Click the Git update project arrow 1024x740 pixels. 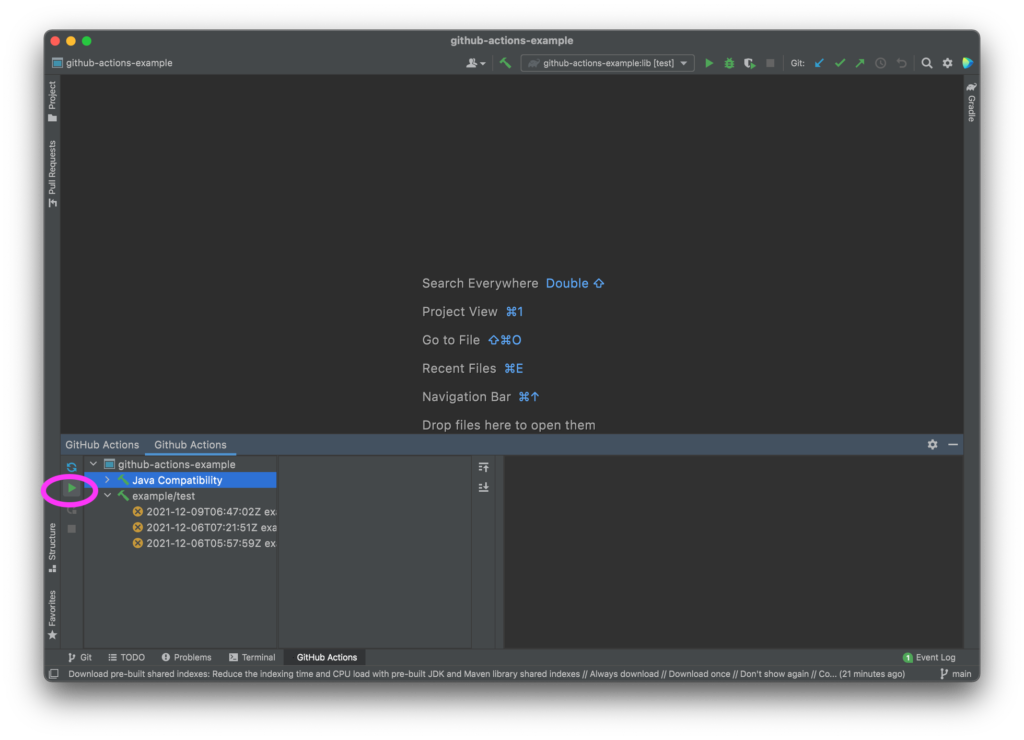819,63
